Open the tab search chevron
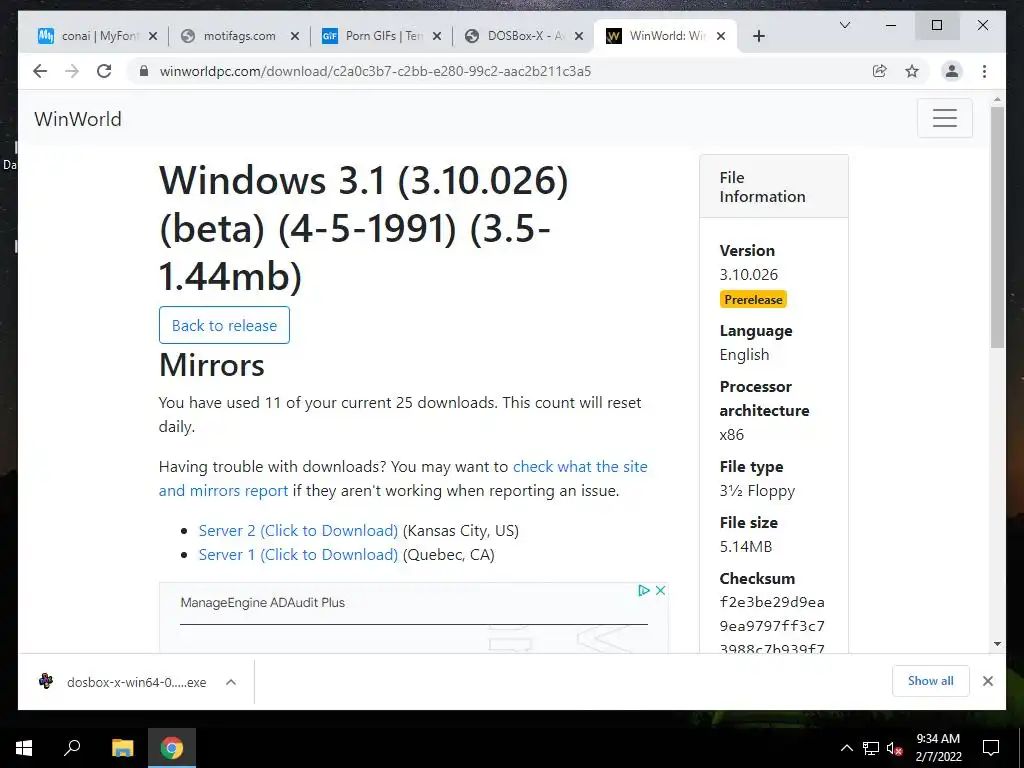Screen dimensions: 1024x768 (x=844, y=25)
